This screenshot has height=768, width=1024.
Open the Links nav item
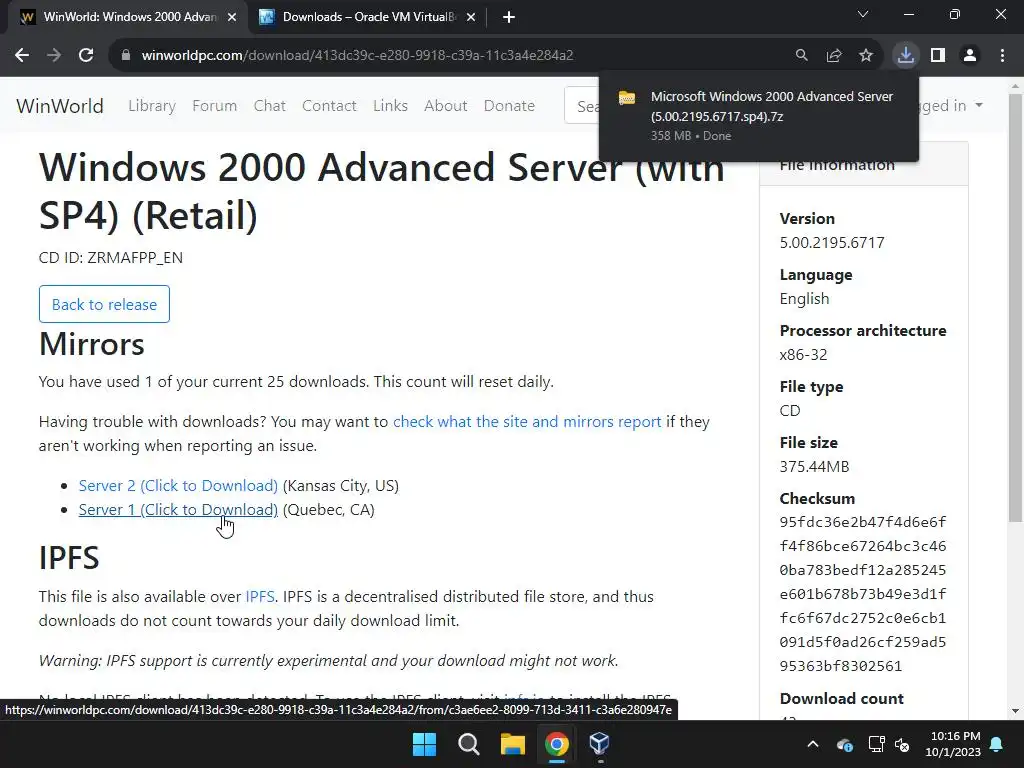coord(391,106)
